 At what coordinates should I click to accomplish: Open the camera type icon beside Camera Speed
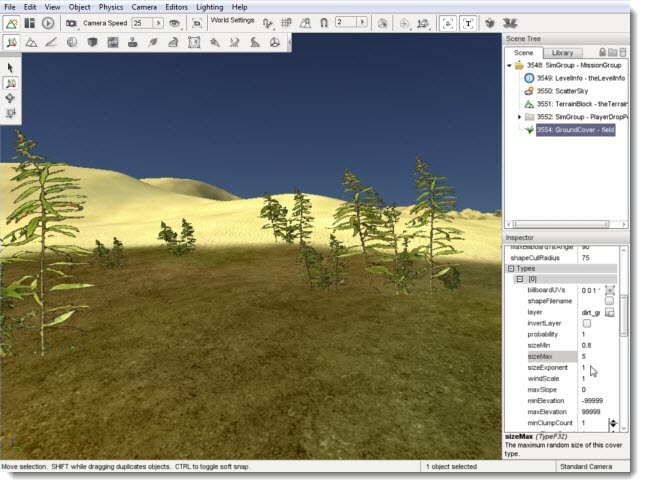72,22
